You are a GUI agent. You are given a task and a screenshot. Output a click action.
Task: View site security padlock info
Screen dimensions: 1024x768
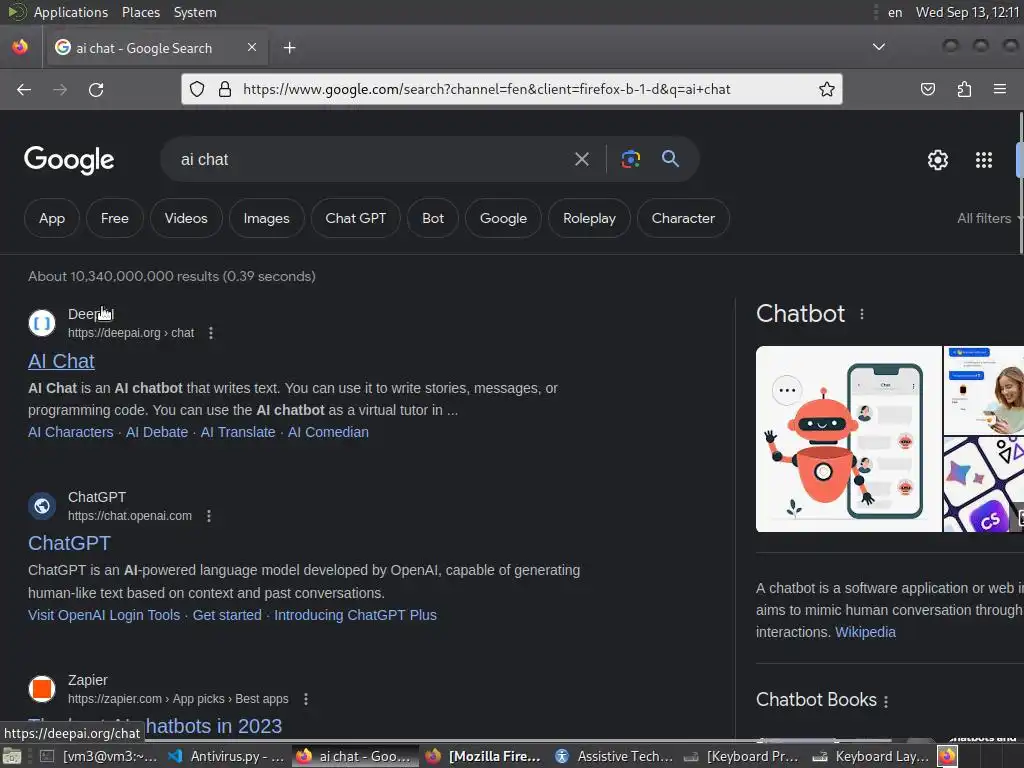[x=225, y=89]
